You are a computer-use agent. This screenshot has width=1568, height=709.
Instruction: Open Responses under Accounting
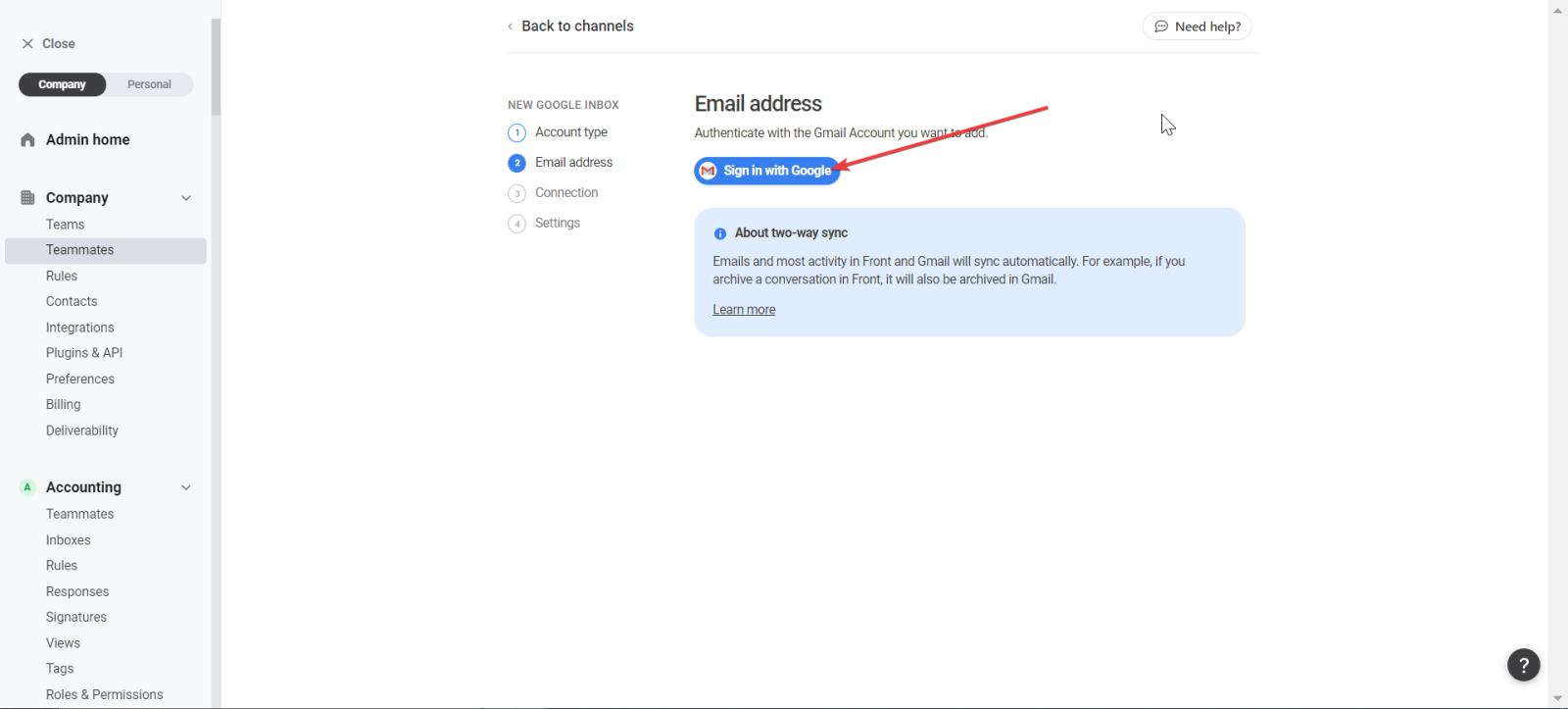tap(77, 592)
